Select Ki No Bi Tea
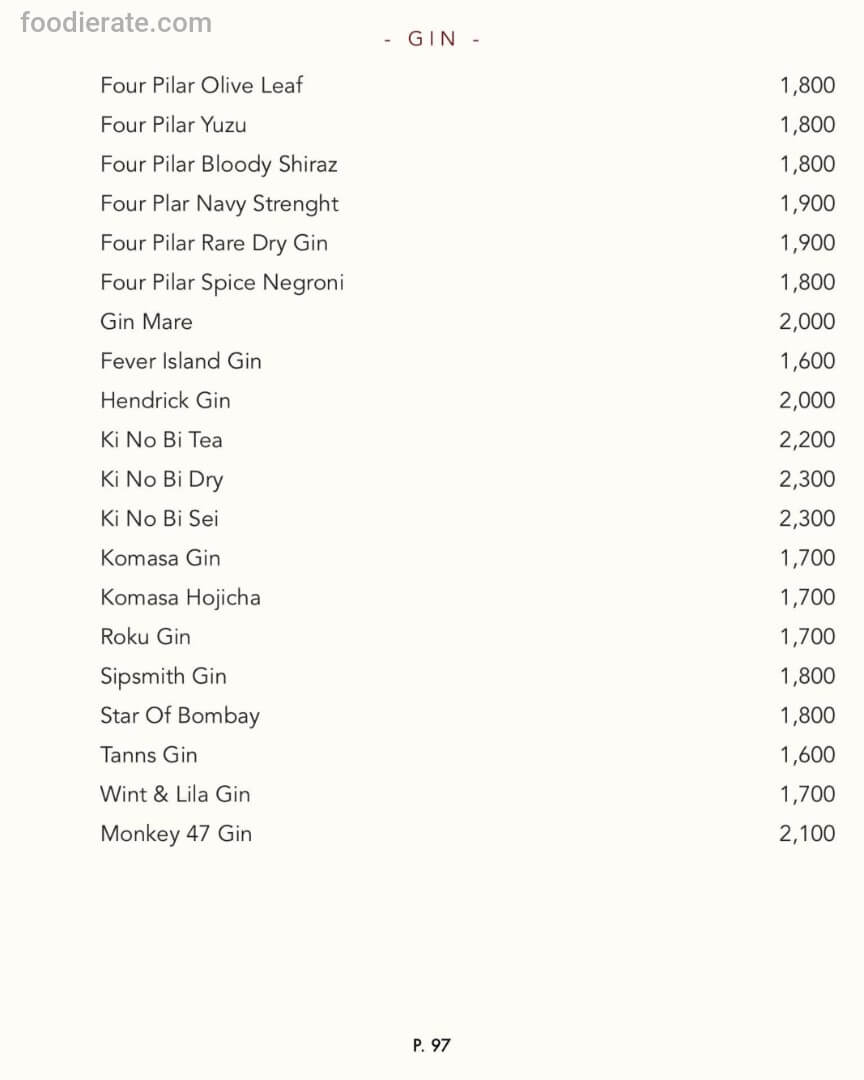Viewport: 864px width, 1080px height. [x=161, y=440]
